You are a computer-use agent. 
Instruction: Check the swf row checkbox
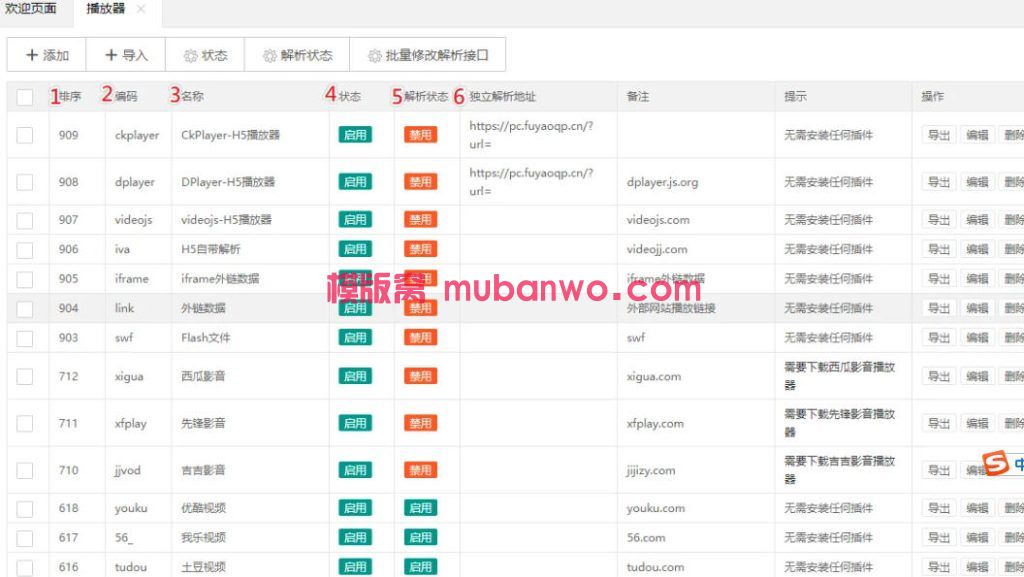click(x=25, y=338)
